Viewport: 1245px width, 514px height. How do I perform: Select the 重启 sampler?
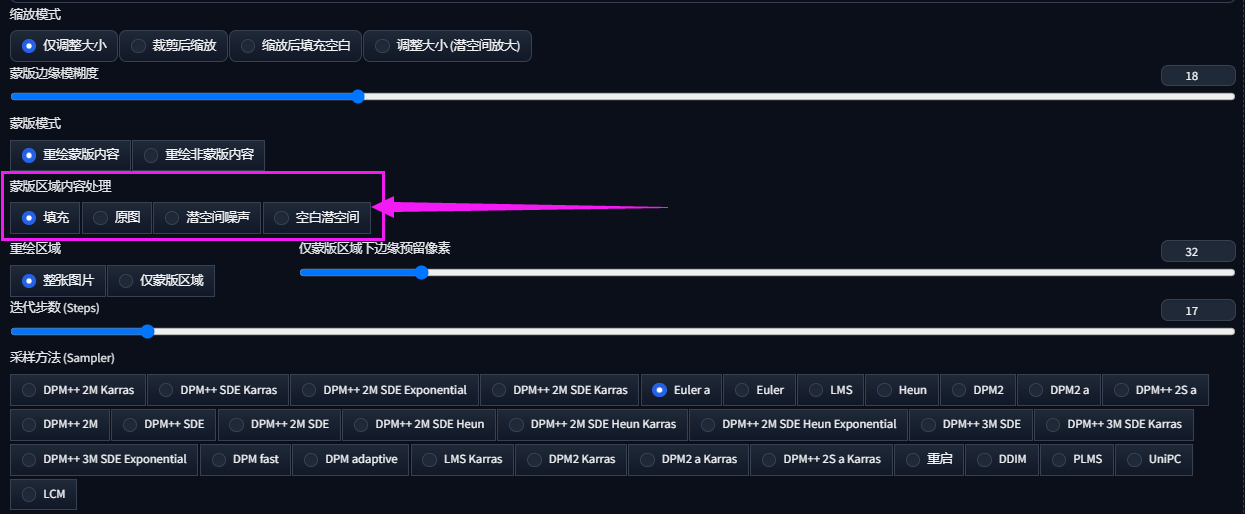tap(930, 459)
